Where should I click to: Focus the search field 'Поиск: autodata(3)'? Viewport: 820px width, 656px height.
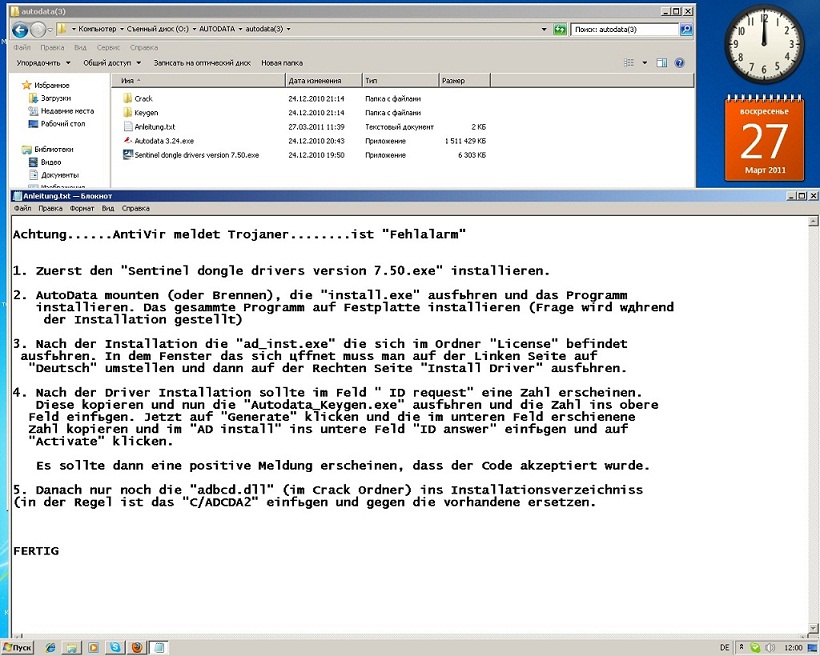(625, 29)
